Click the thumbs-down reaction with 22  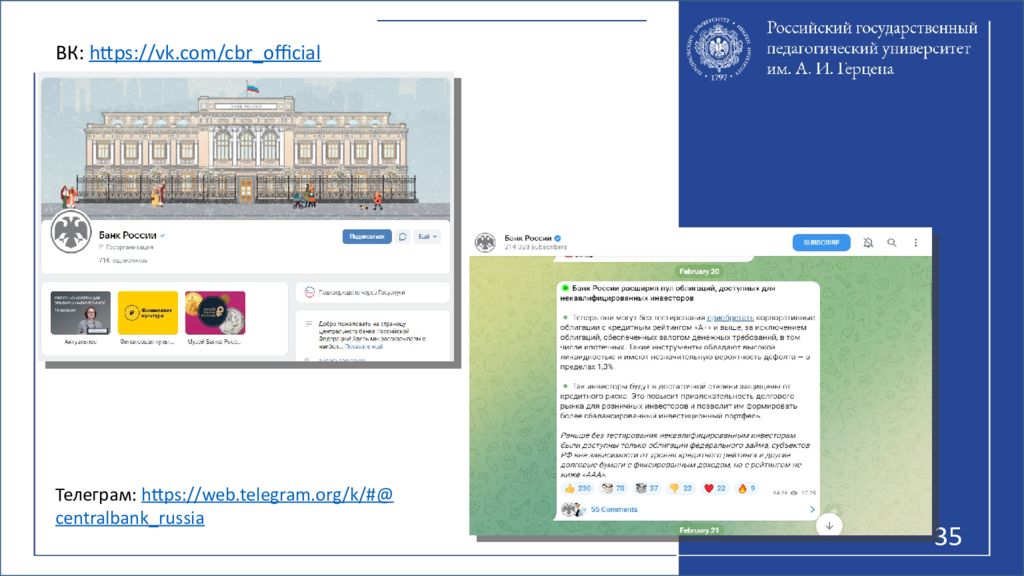tap(681, 488)
